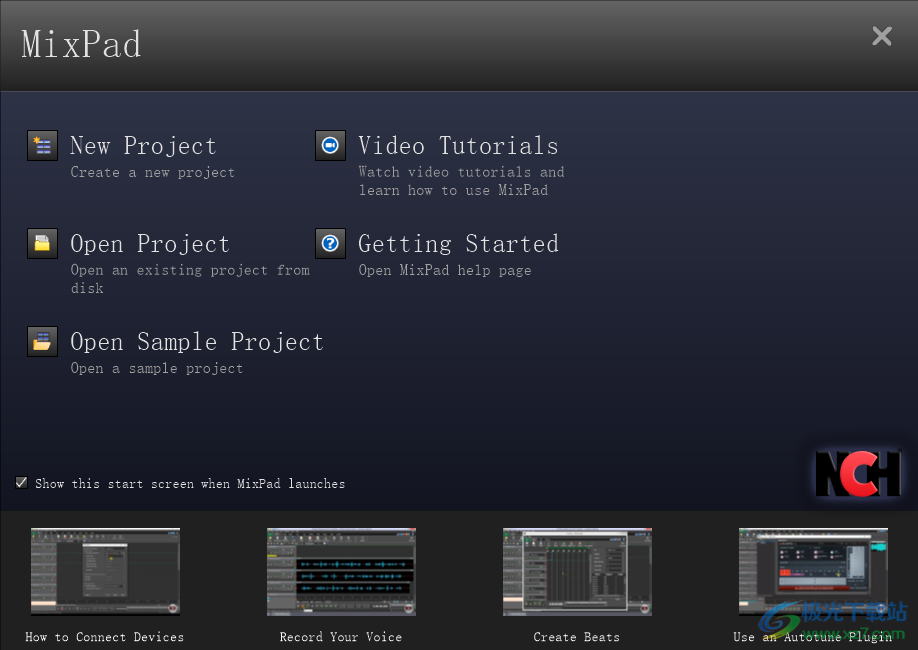Click the NCH logo
The image size is (918, 650).
[858, 474]
